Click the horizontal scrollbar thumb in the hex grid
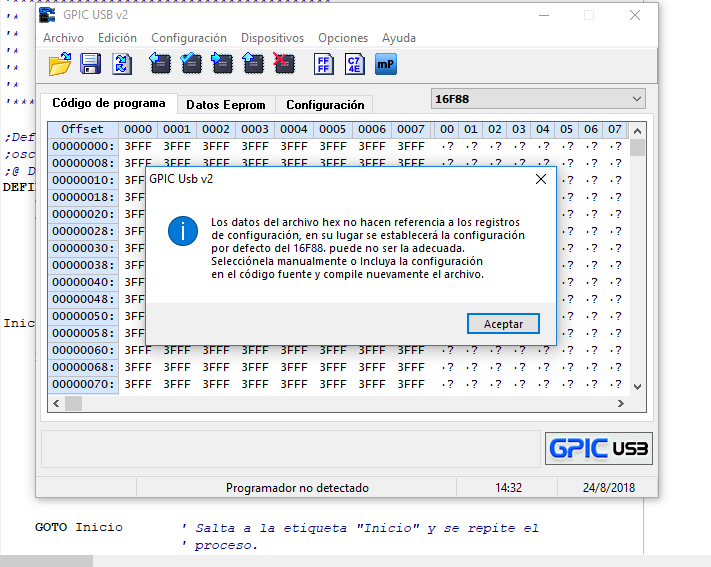The image size is (711, 567). [73, 403]
